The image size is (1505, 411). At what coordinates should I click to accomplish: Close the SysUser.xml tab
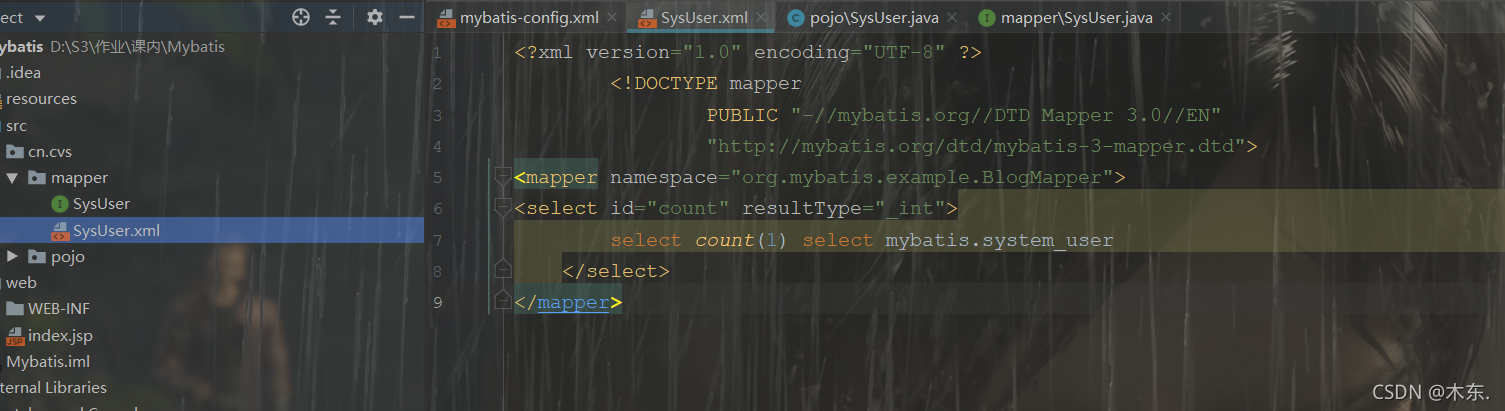click(x=763, y=18)
